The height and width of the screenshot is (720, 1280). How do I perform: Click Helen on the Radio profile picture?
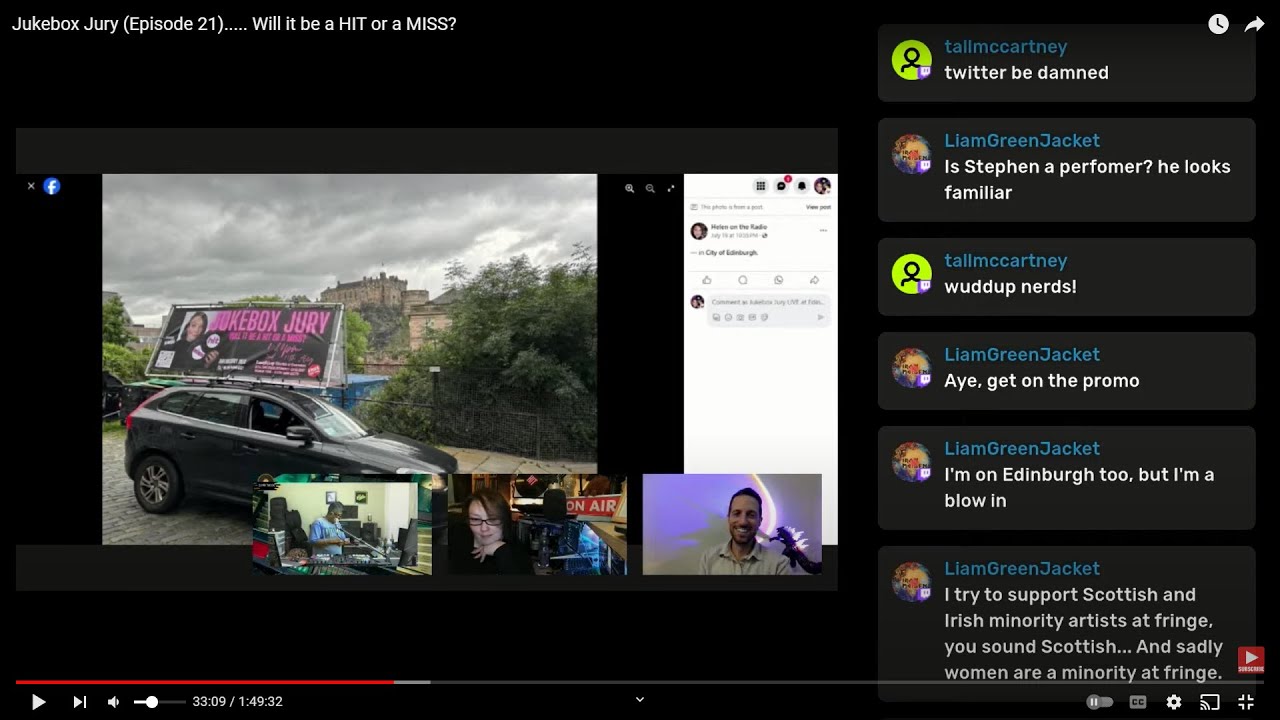[x=699, y=231]
